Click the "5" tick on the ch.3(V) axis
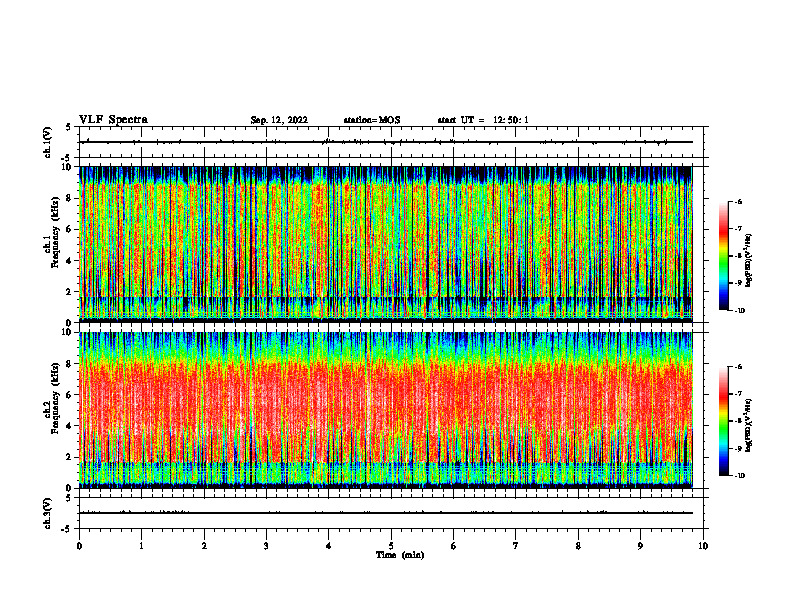This screenshot has width=792, height=612. pyautogui.click(x=69, y=498)
